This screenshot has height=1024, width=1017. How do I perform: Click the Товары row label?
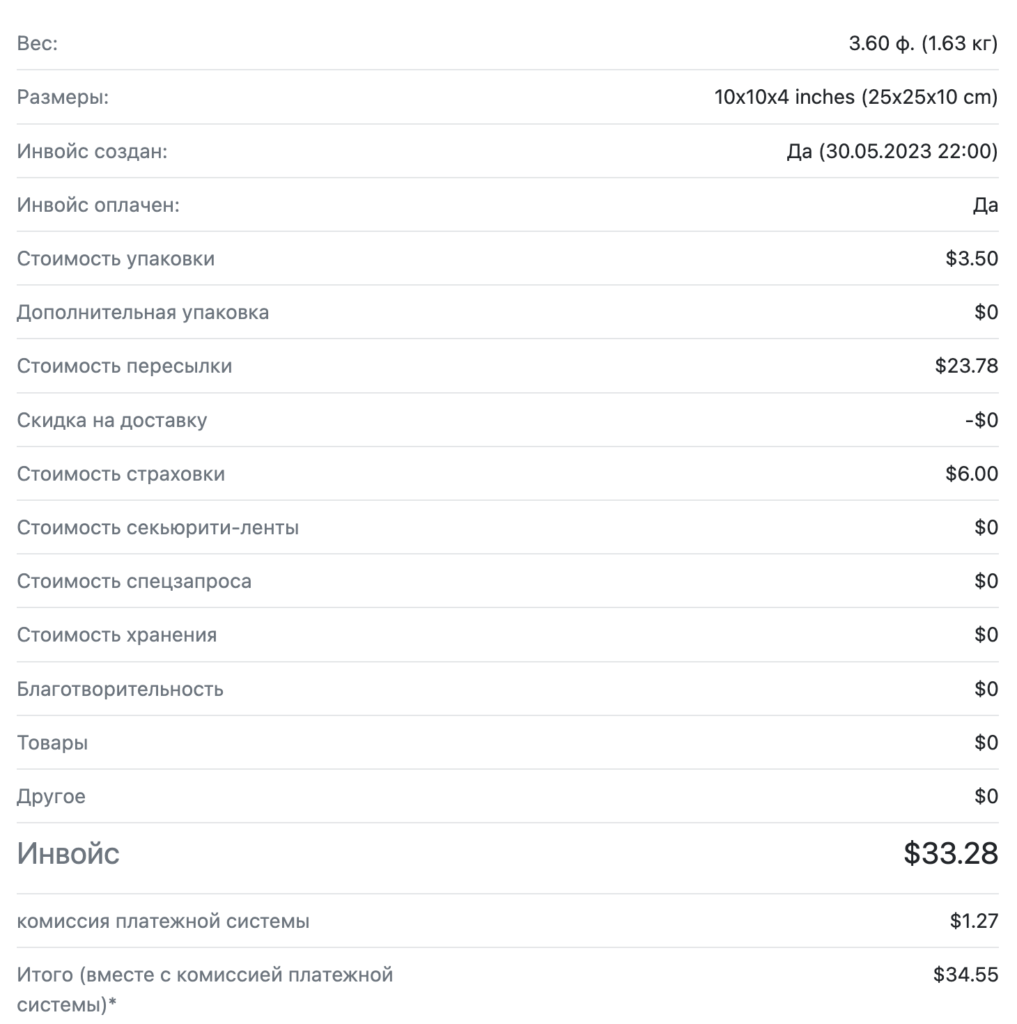click(x=52, y=743)
